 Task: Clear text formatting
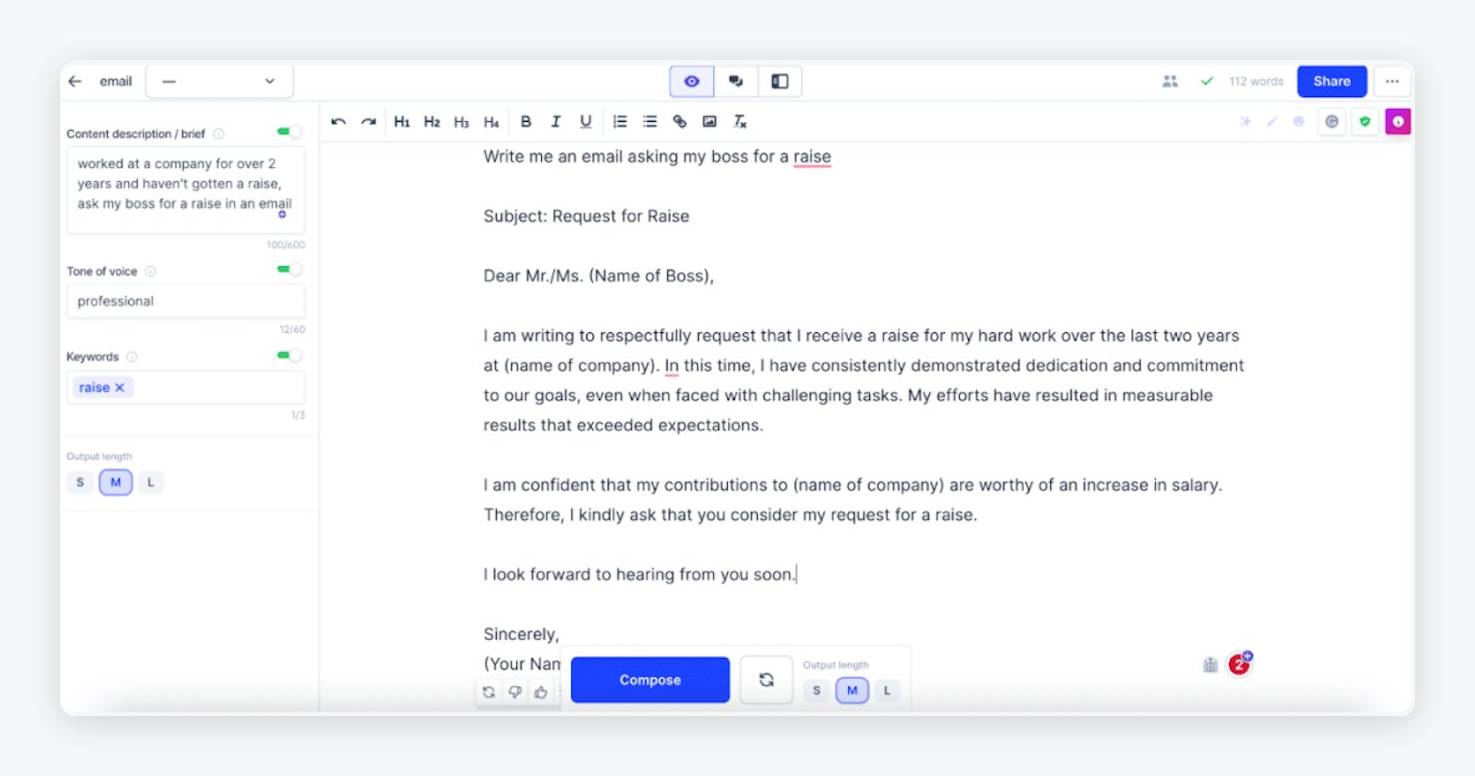point(740,122)
